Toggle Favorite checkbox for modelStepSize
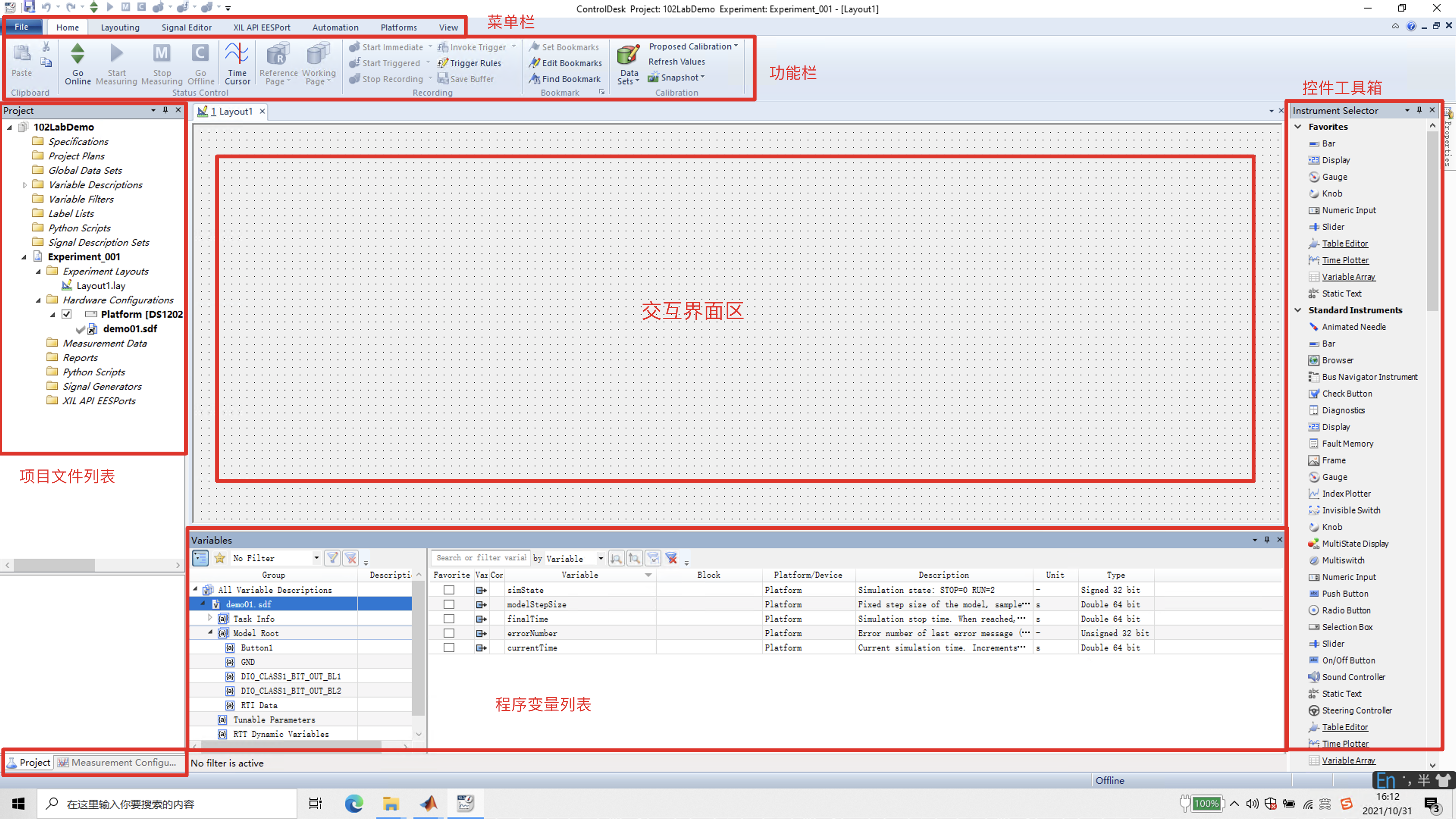The height and width of the screenshot is (819, 1456). [x=449, y=604]
